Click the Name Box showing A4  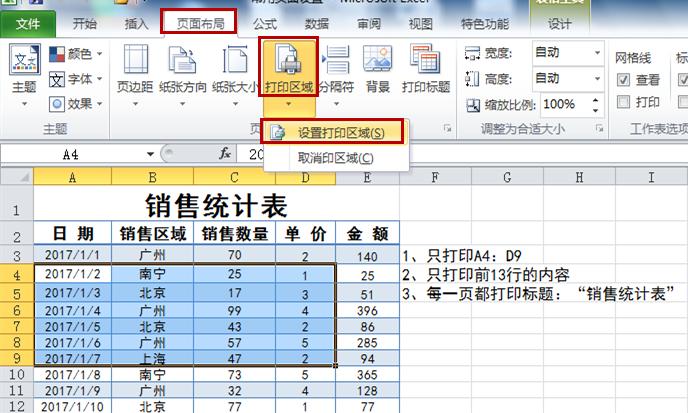coord(72,154)
